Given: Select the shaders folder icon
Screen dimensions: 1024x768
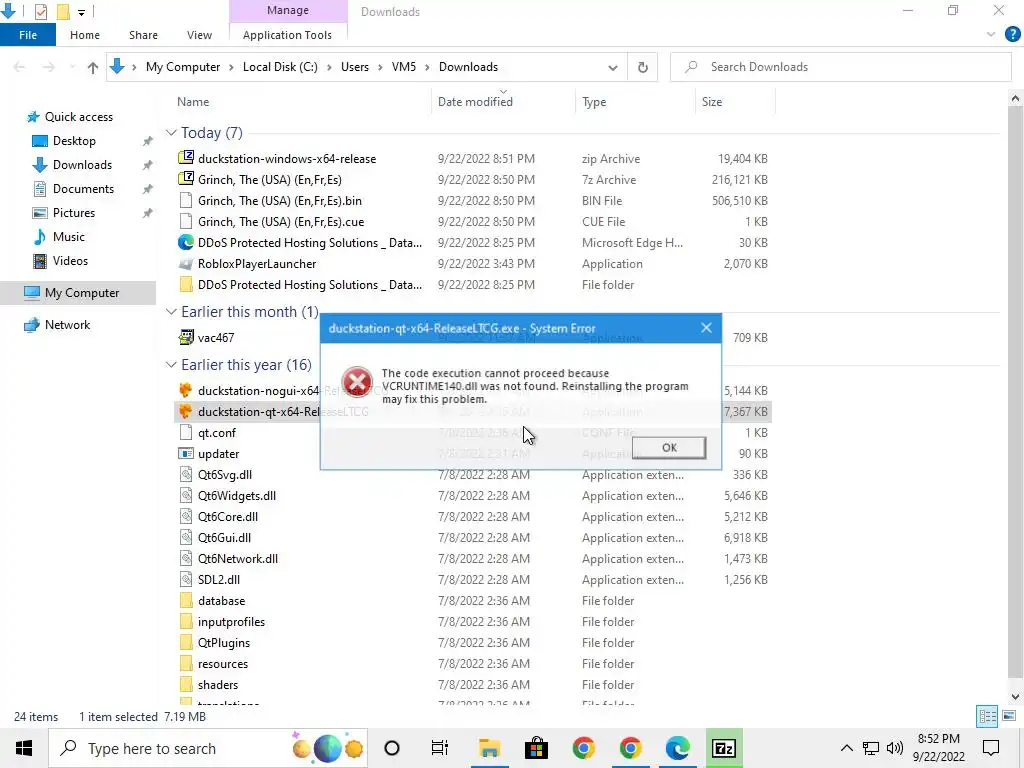Looking at the screenshot, I should click(185, 684).
